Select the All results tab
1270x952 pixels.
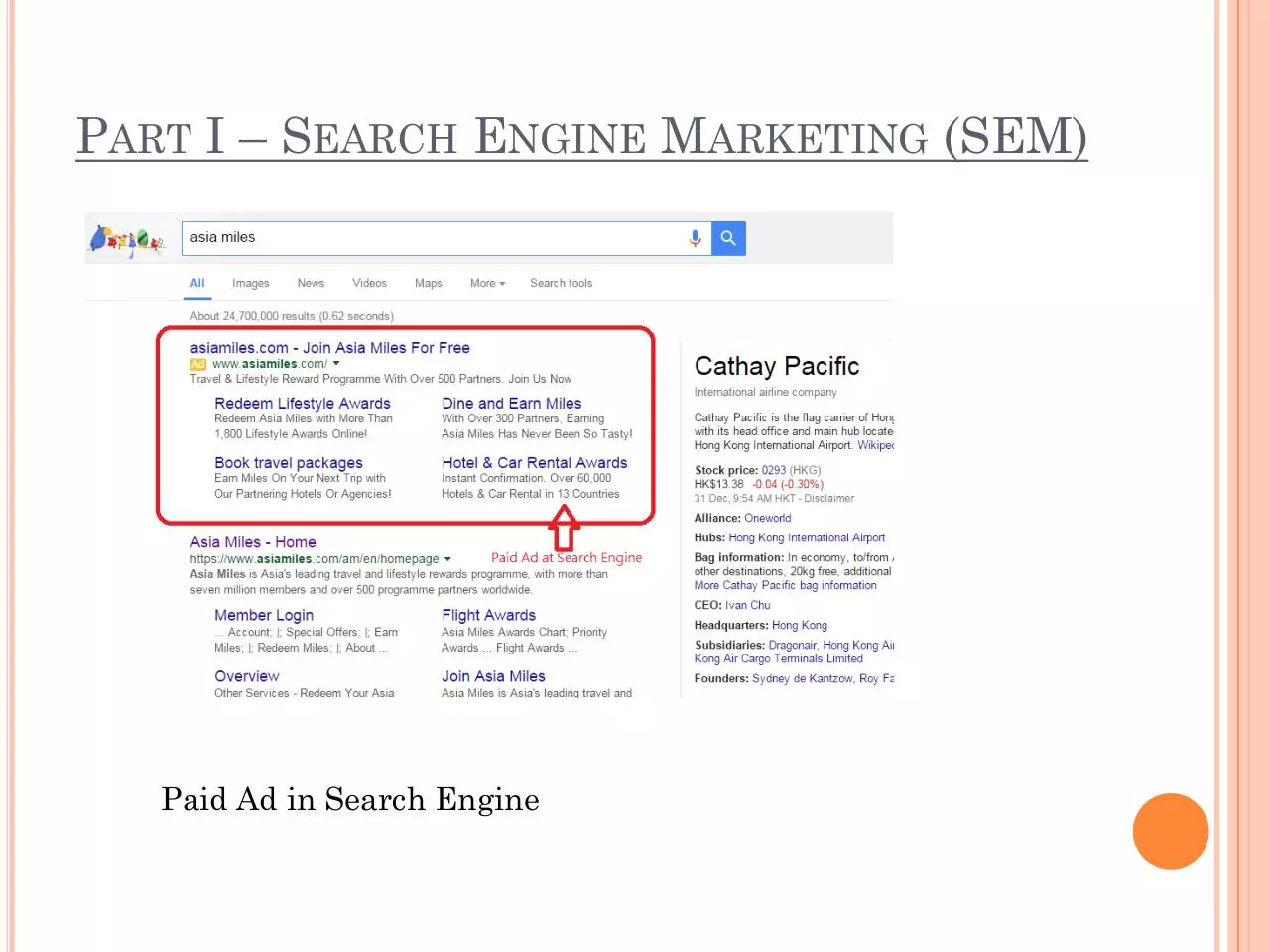(x=197, y=283)
